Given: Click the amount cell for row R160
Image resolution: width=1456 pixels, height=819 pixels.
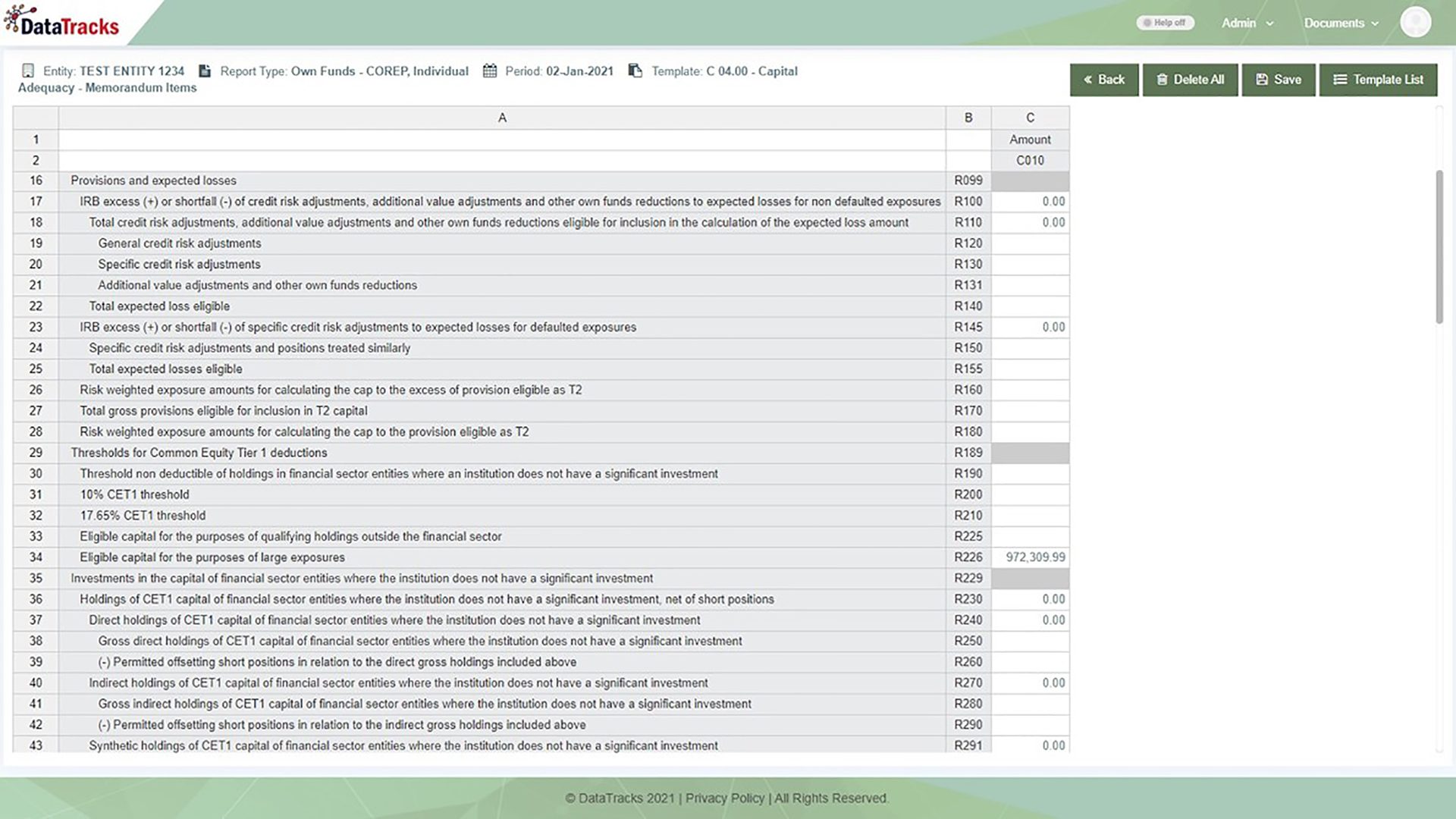Looking at the screenshot, I should pos(1030,390).
